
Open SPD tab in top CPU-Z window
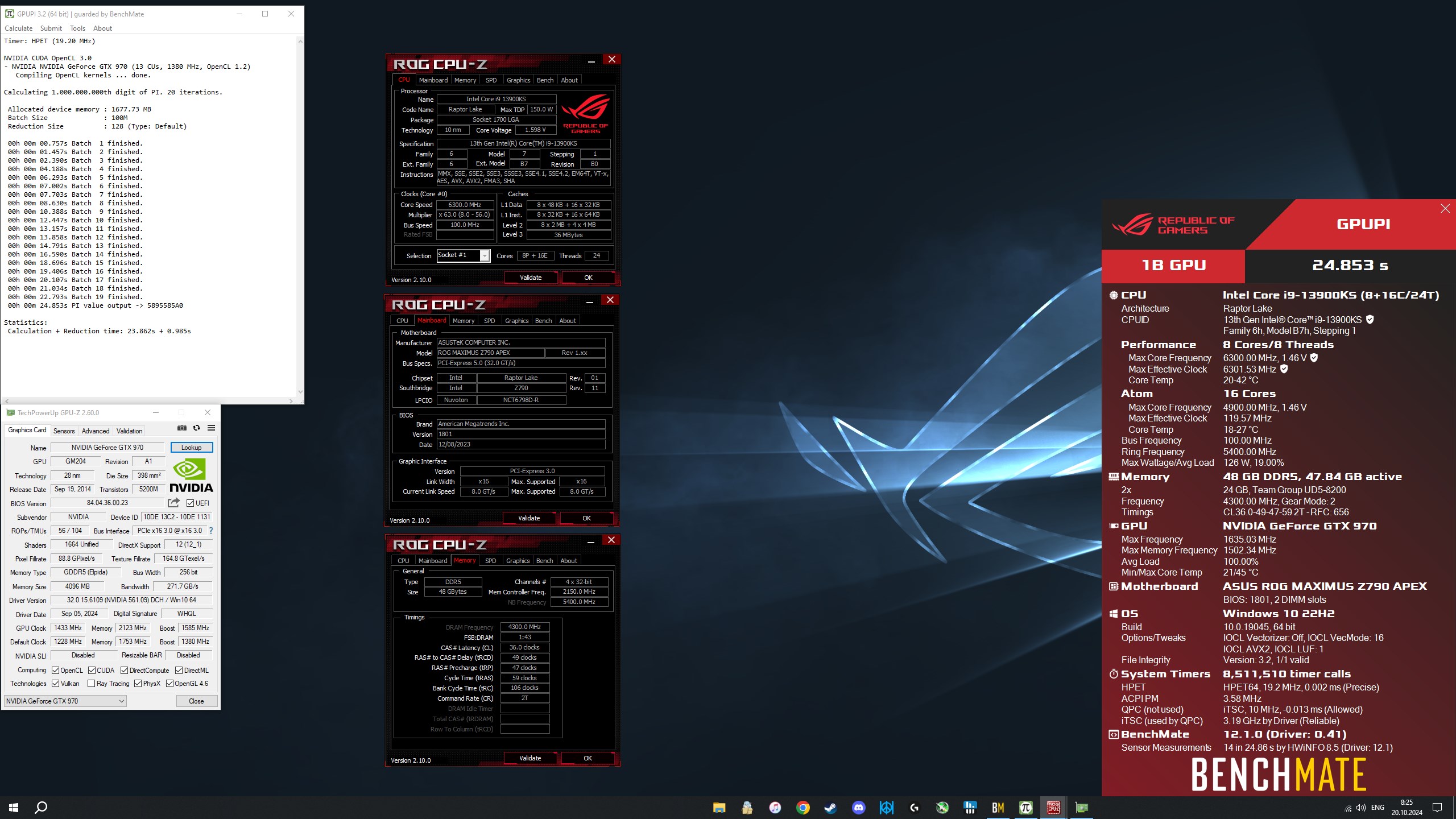[491, 80]
